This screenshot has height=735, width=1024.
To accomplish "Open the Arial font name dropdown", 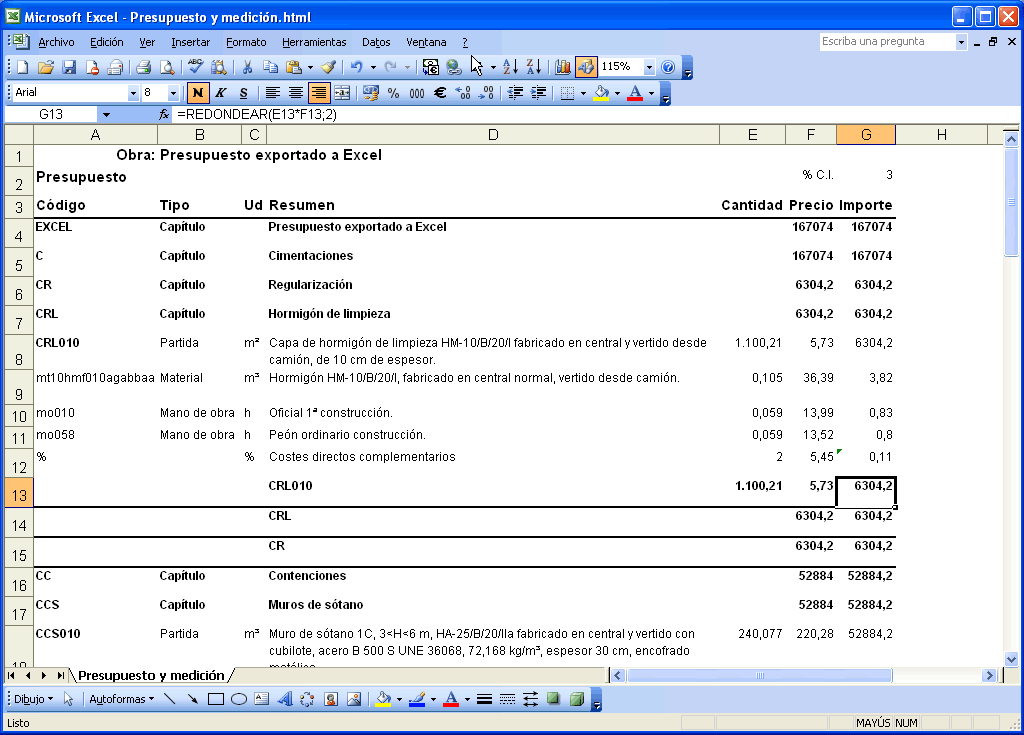I will click(133, 93).
